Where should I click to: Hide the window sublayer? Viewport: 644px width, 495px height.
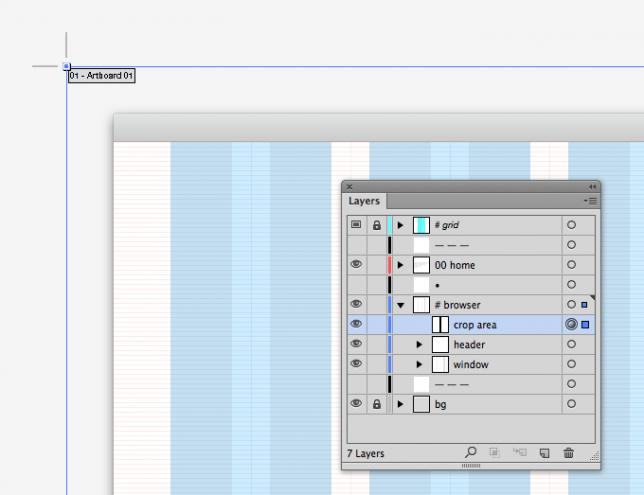(x=356, y=364)
